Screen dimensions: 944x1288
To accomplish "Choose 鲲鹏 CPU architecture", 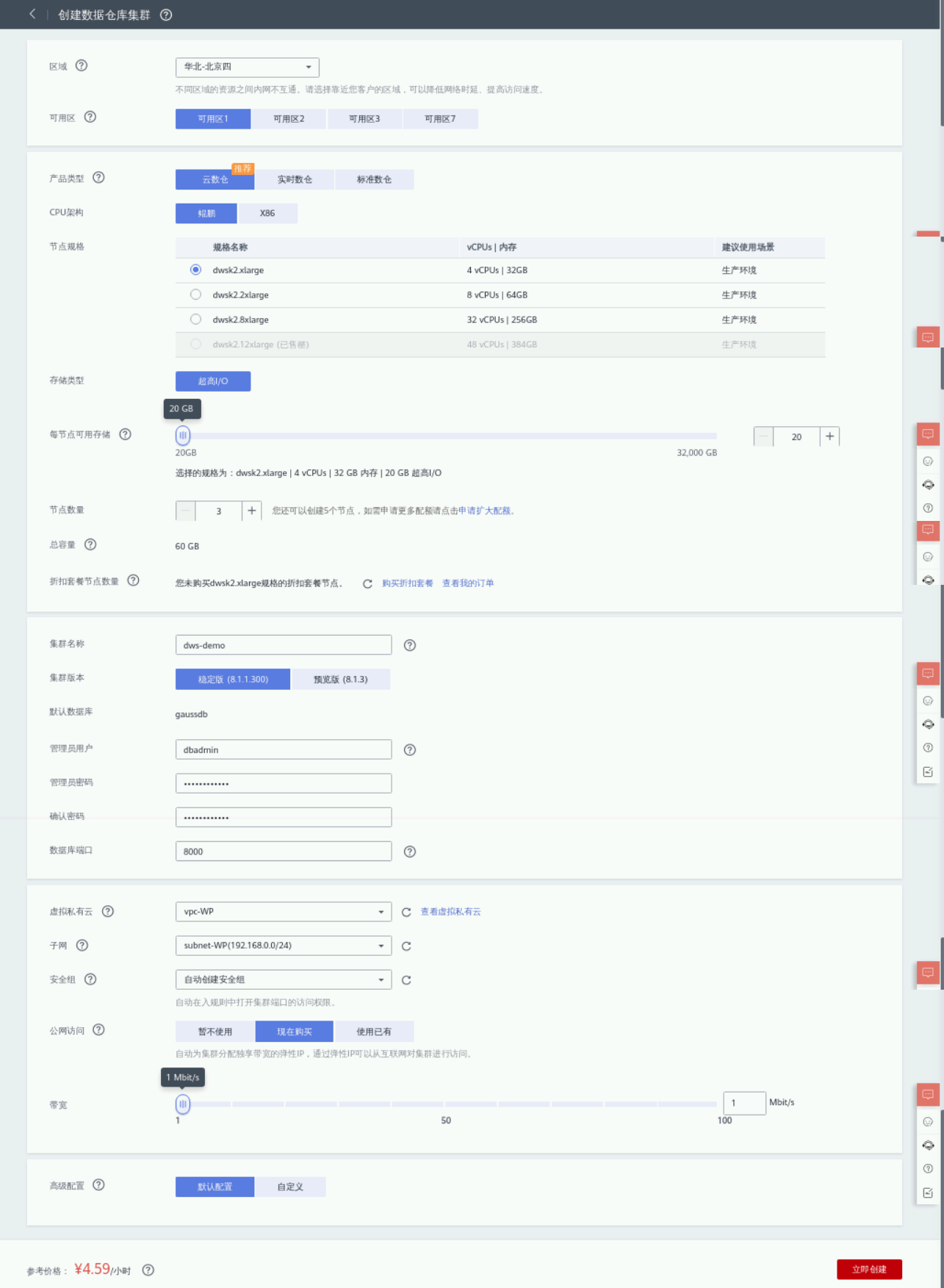I will tap(206, 213).
